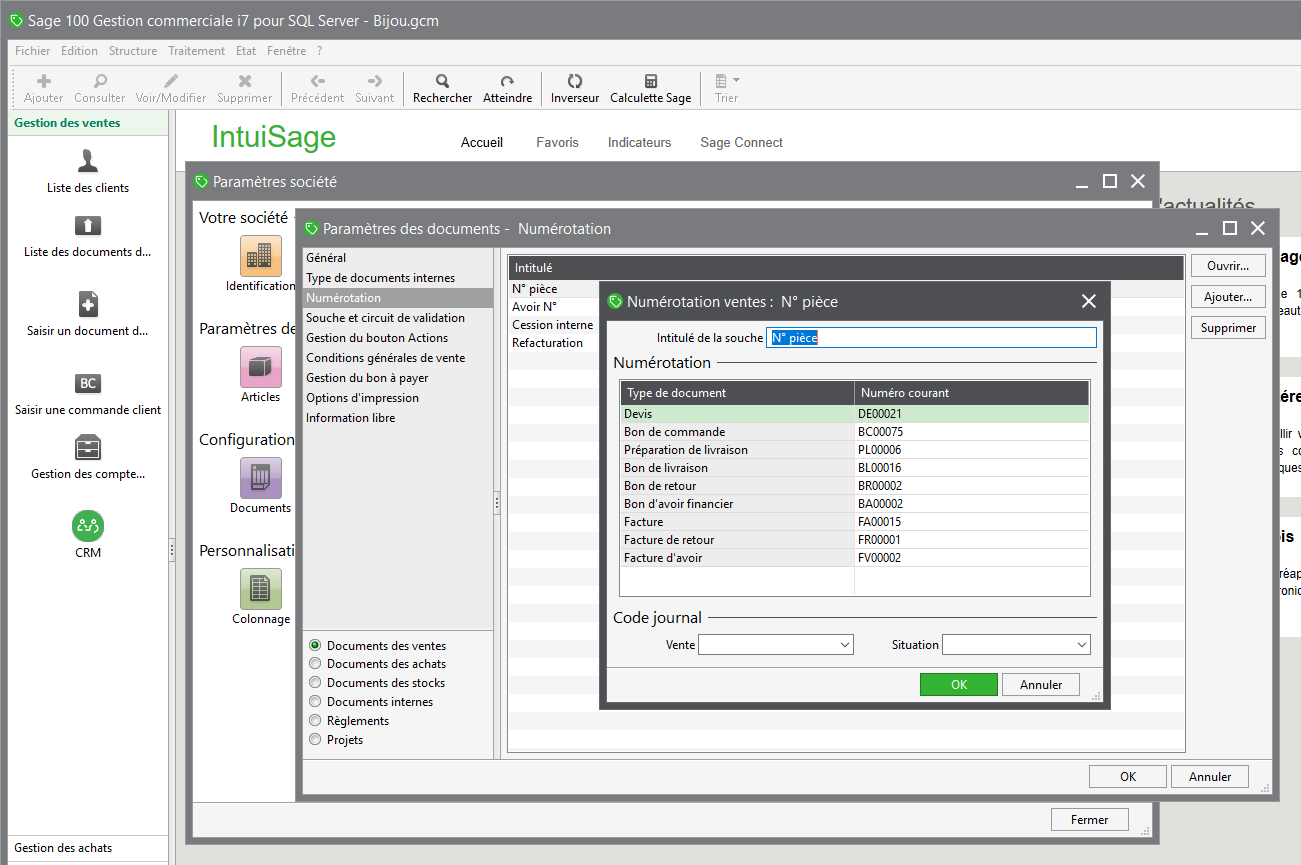Select Documents des stocks radio button
Image resolution: width=1301 pixels, height=865 pixels.
click(316, 683)
